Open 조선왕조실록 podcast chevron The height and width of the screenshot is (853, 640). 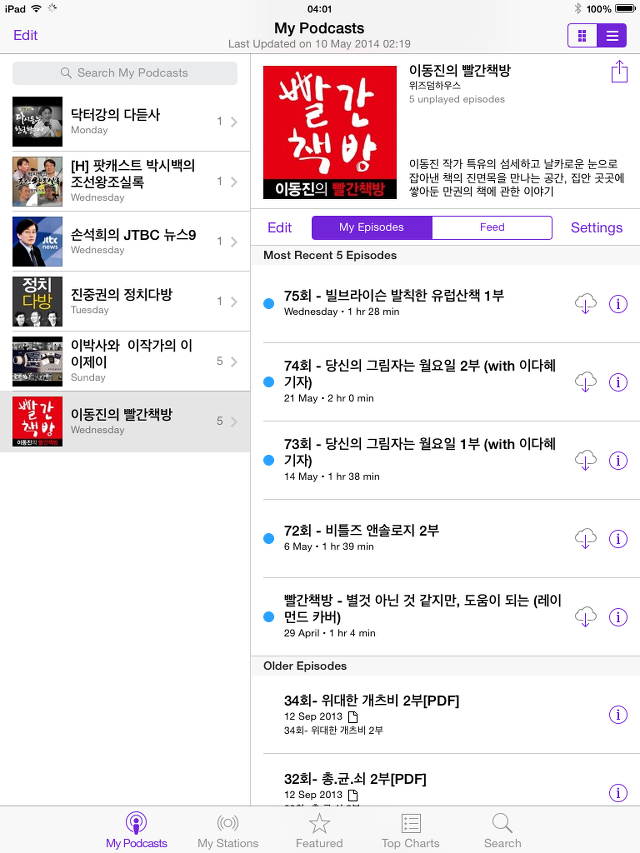233,182
